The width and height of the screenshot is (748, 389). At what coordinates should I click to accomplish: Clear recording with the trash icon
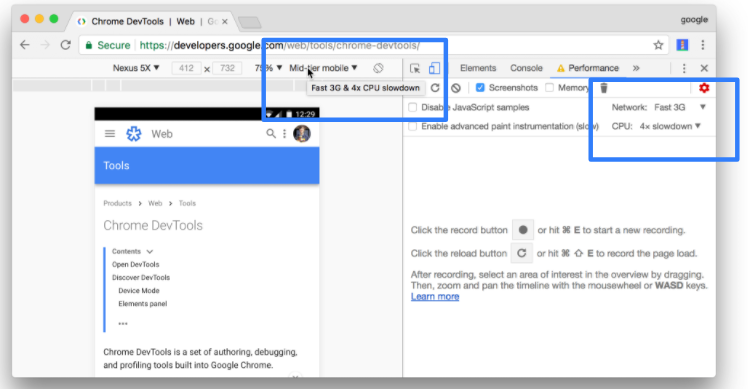[x=604, y=88]
